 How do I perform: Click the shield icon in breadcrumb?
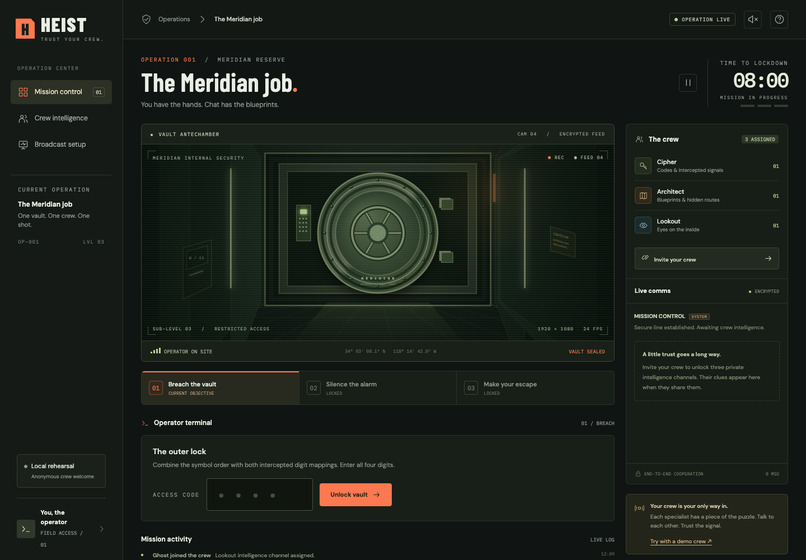[x=146, y=19]
